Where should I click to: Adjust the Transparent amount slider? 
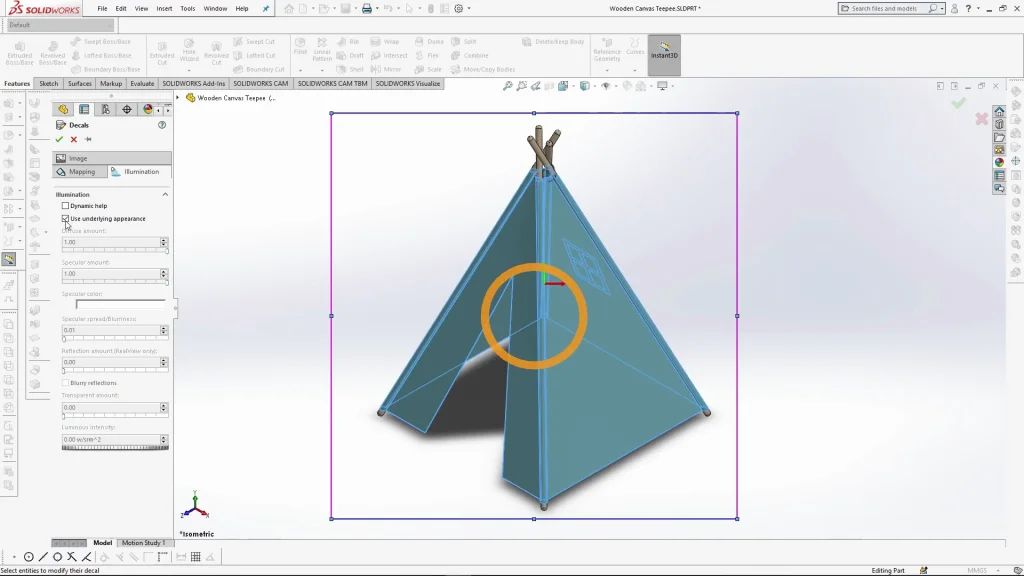click(x=112, y=414)
